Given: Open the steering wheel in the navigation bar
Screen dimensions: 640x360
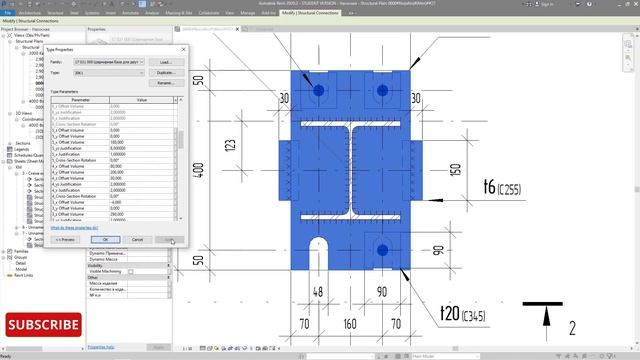Looking at the screenshot, I should pos(628,44).
